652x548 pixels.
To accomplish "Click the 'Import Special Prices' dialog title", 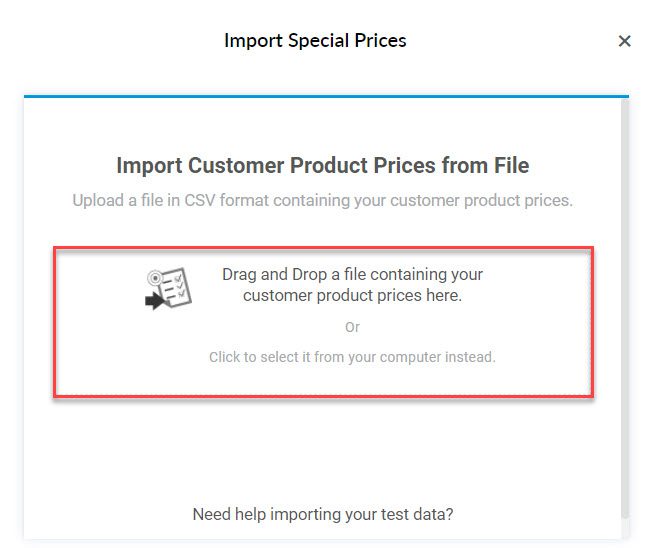I will pos(315,41).
